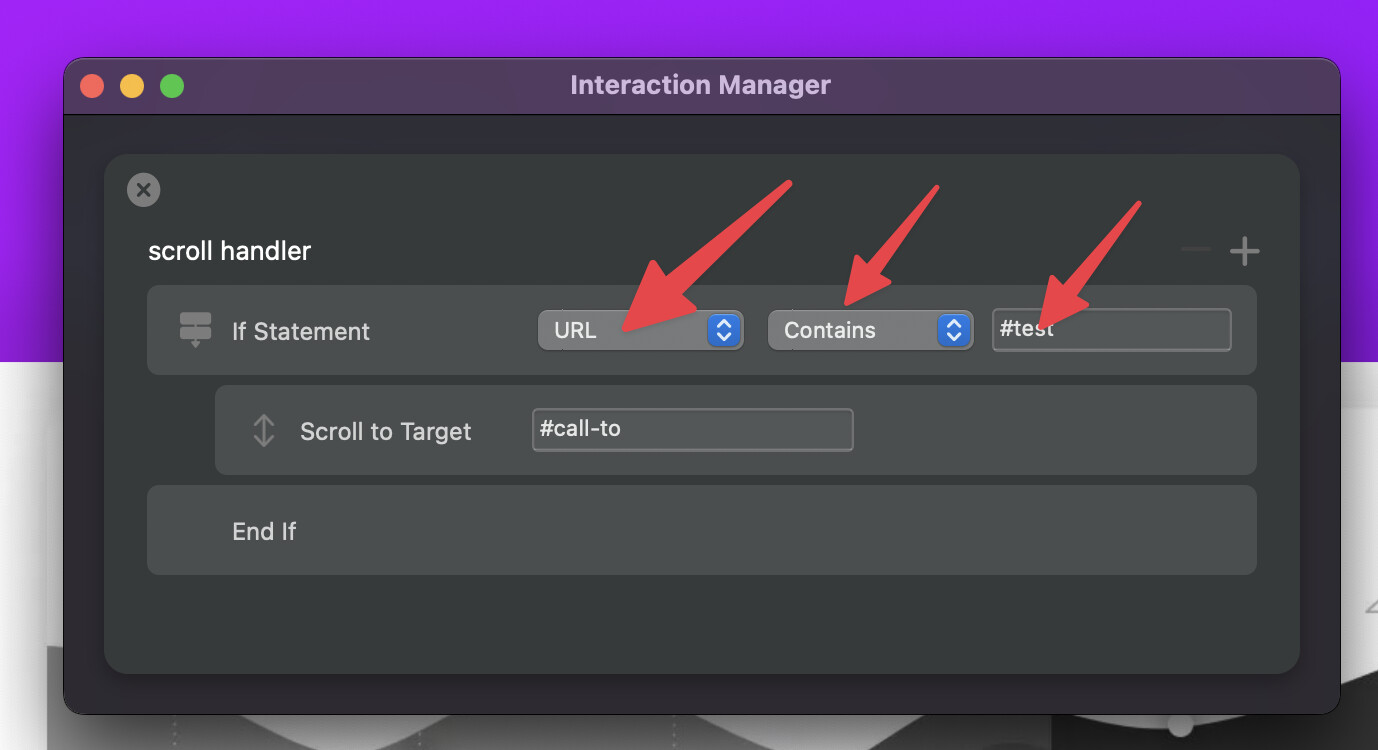Image resolution: width=1378 pixels, height=750 pixels.
Task: Click the plus icon to add an action
Action: point(1244,251)
